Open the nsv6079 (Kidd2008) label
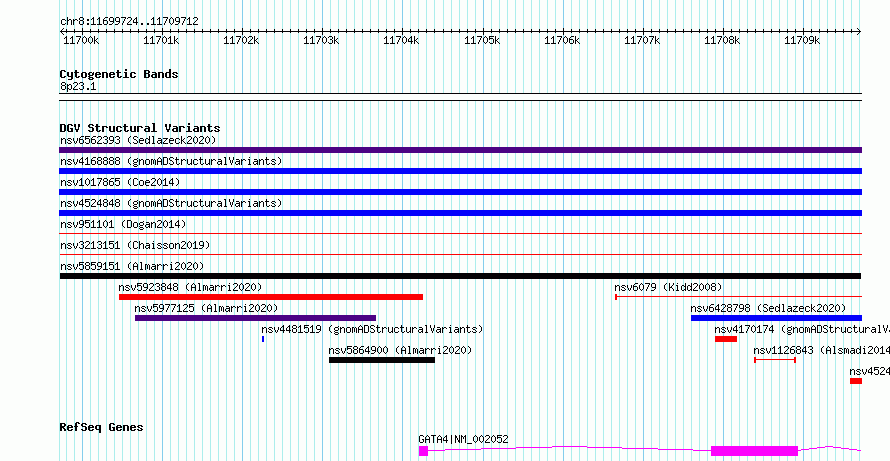Viewport: 890px width, 461px height. click(668, 287)
